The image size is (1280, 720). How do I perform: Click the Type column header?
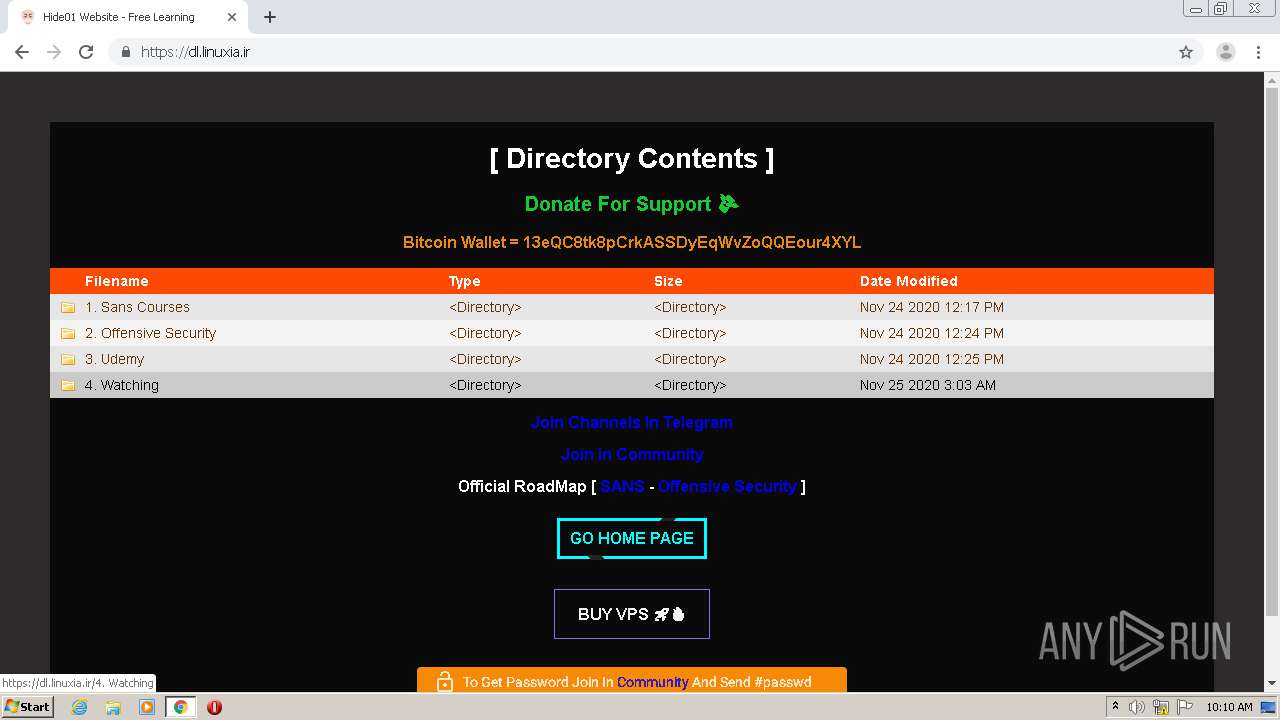point(464,281)
